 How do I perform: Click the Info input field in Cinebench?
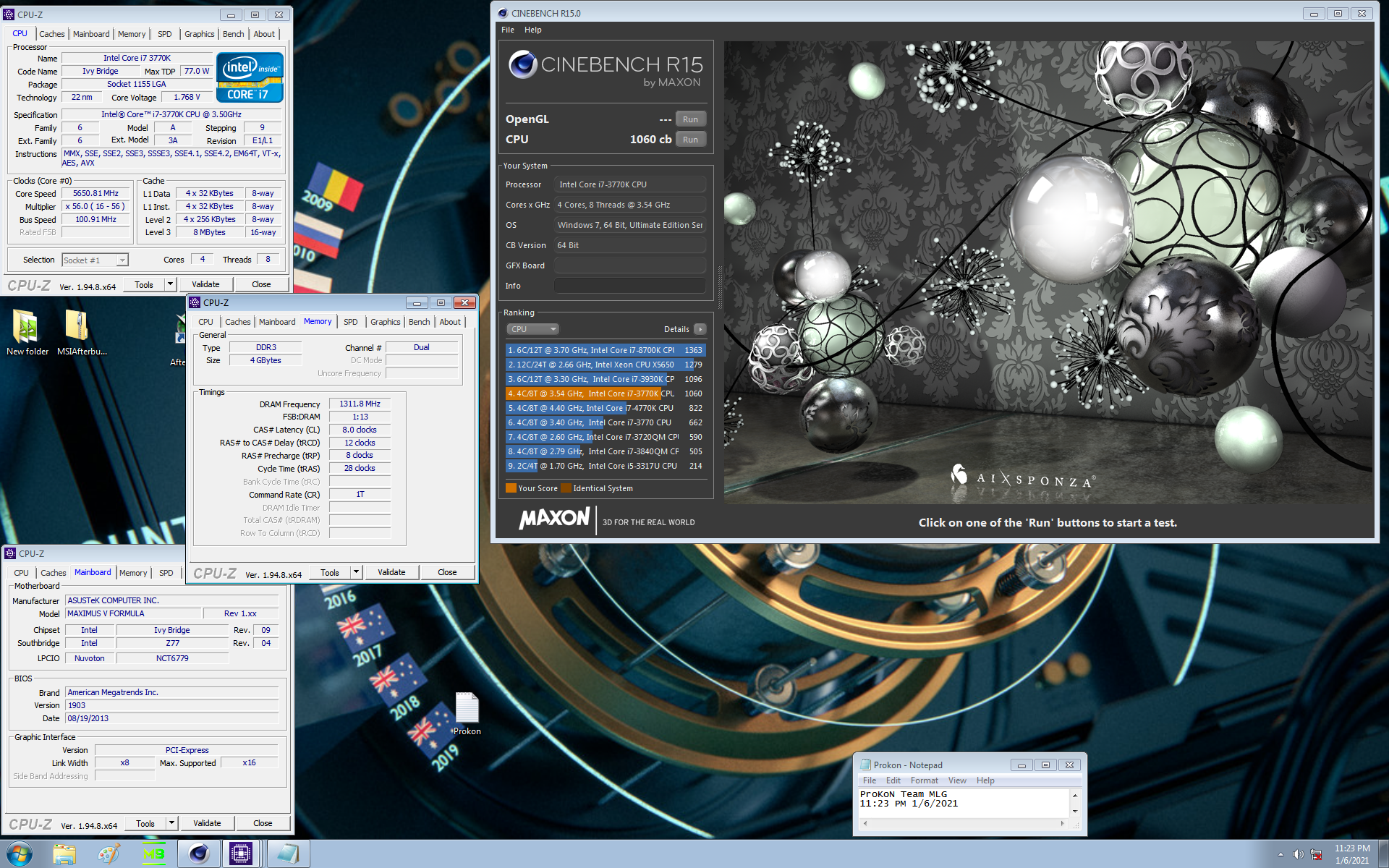tap(630, 286)
